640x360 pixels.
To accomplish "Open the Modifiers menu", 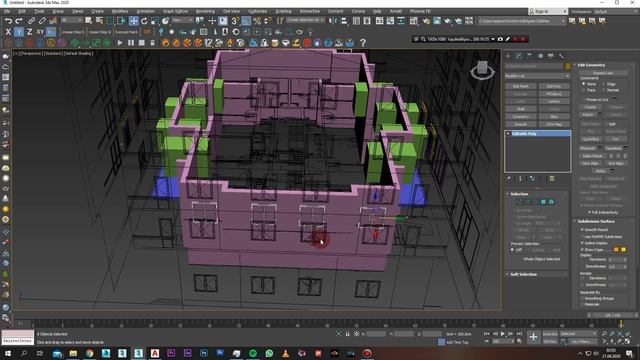I will click(x=120, y=11).
